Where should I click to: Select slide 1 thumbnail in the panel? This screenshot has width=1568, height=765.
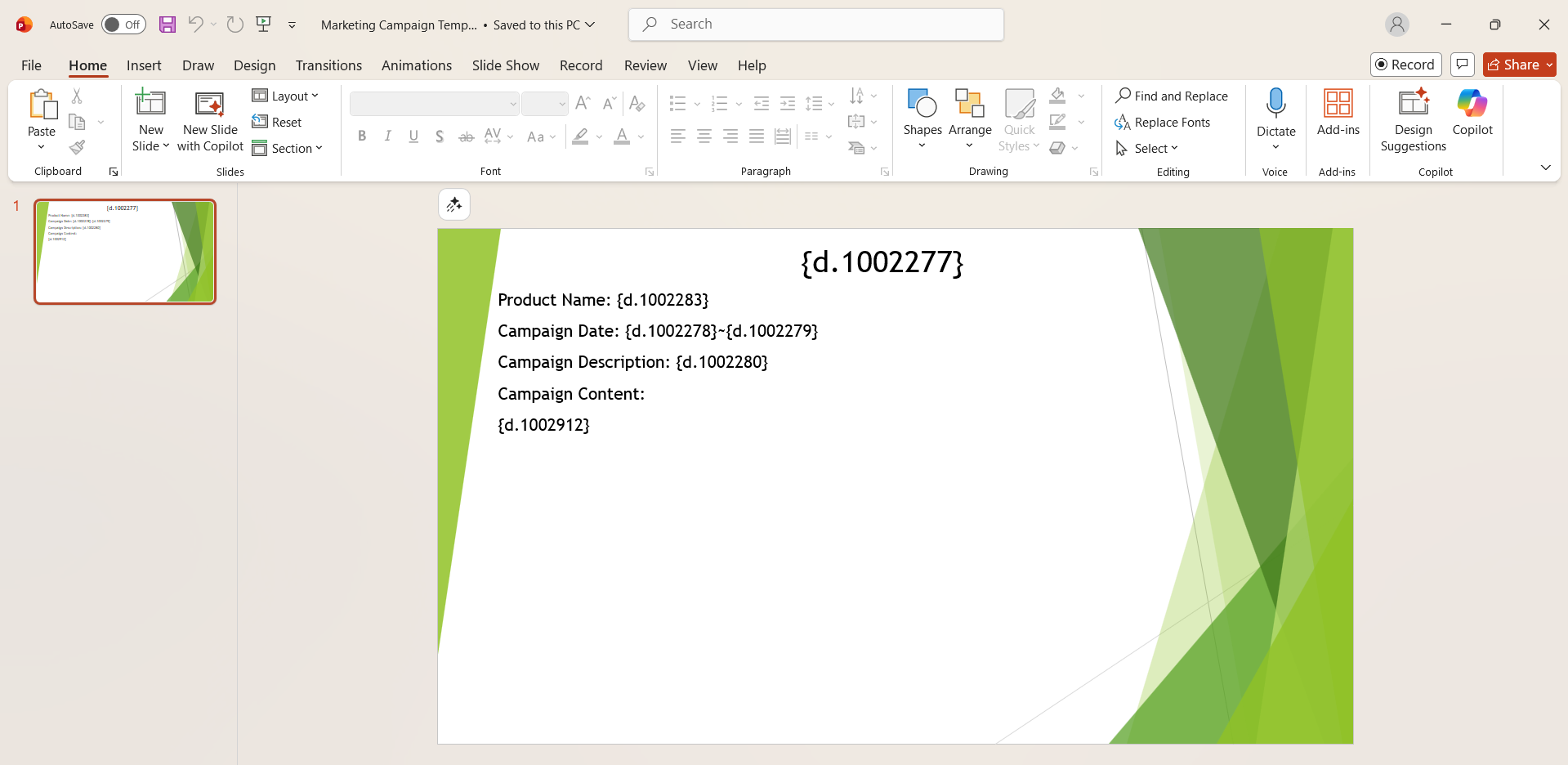tap(125, 252)
